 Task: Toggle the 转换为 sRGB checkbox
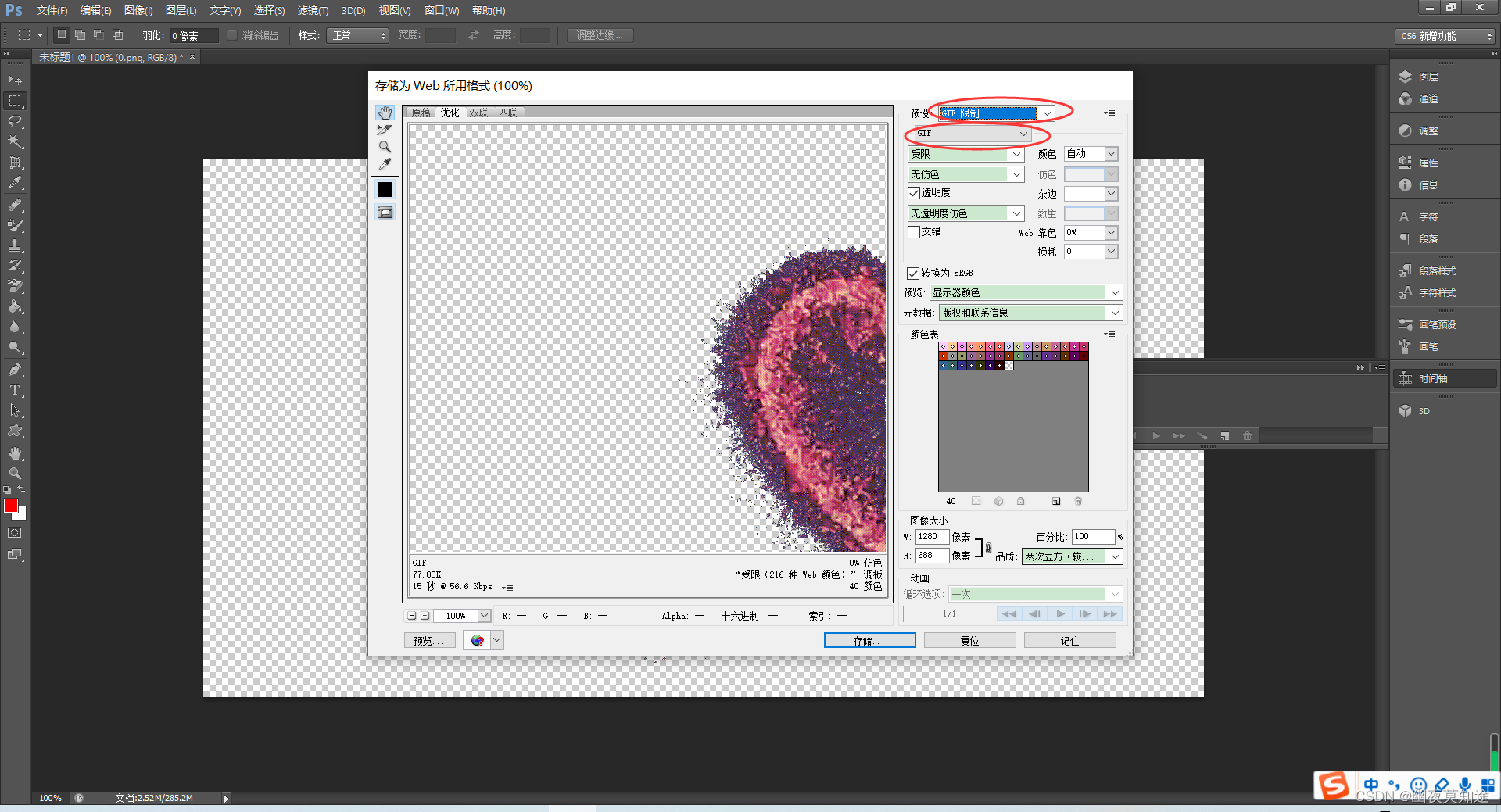pos(913,273)
